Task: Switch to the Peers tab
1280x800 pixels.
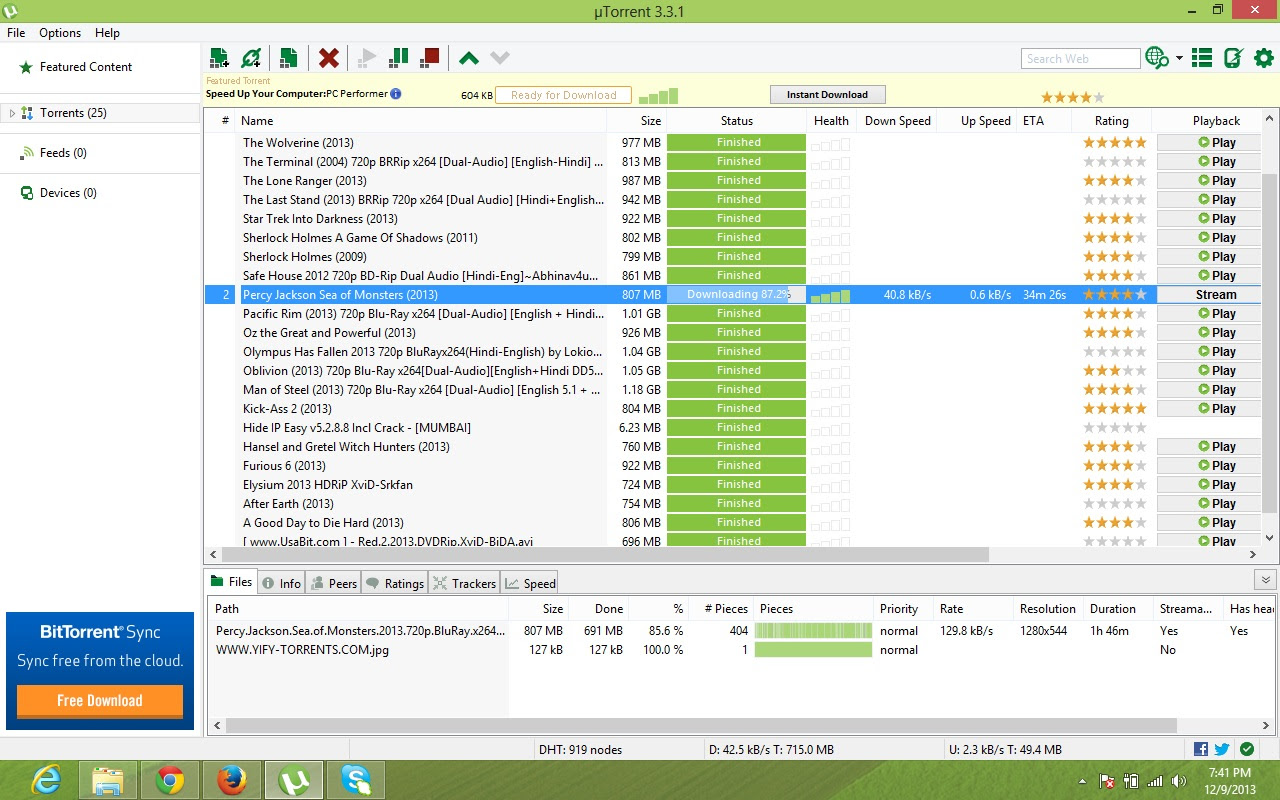Action: pos(333,583)
